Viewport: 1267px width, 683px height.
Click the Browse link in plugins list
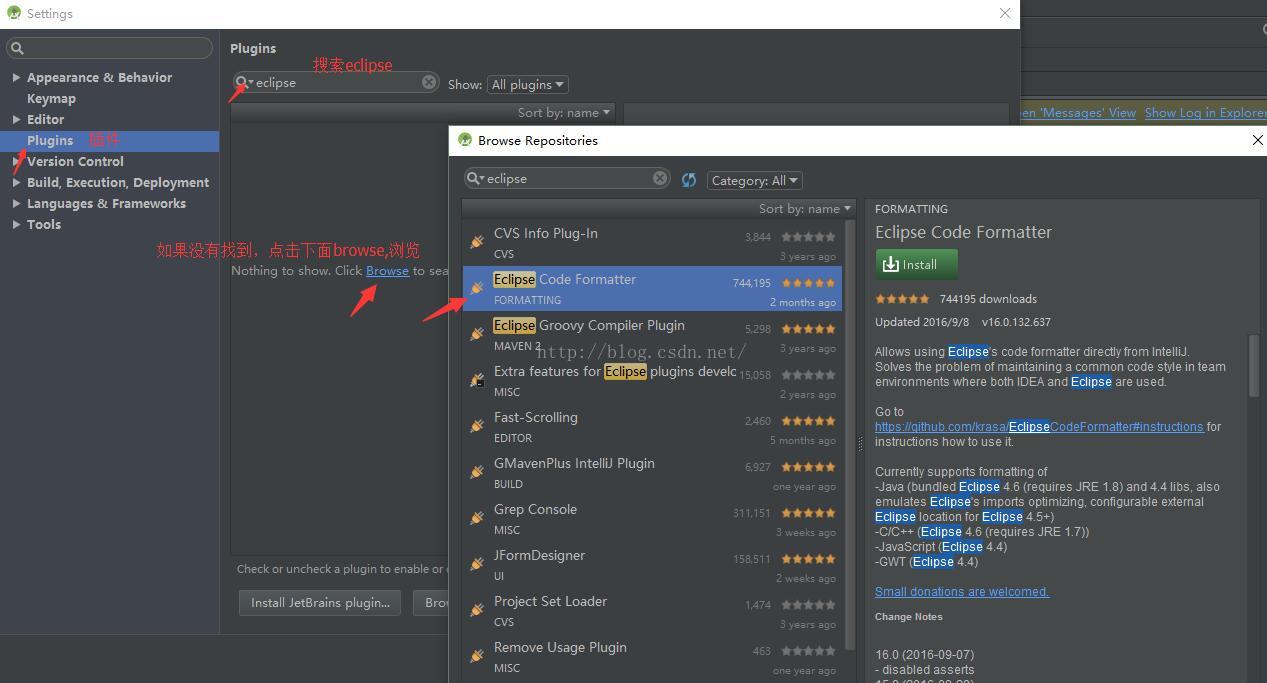387,271
